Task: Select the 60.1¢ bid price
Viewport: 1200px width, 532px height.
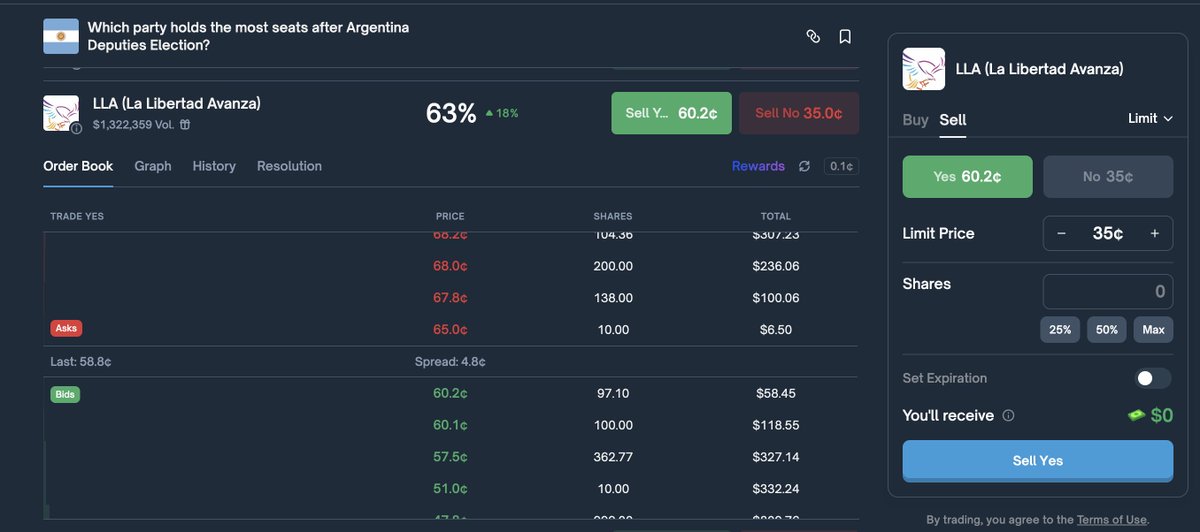Action: 450,425
